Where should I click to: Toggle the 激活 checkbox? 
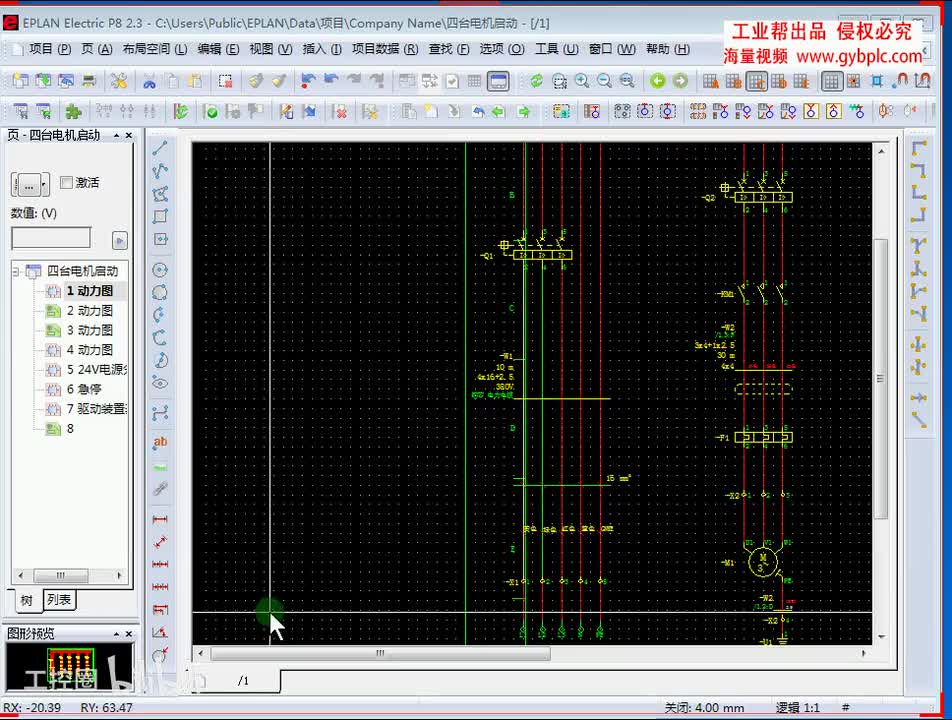coord(67,182)
